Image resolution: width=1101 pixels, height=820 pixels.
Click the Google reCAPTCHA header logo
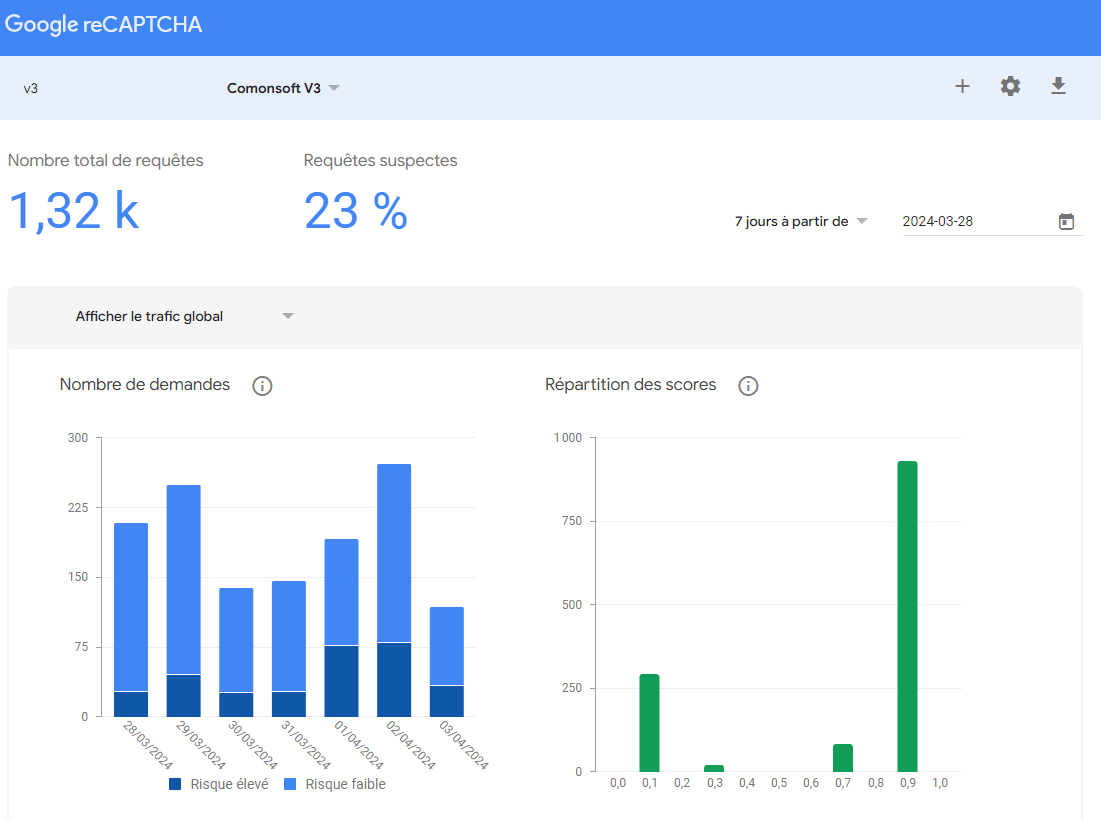pyautogui.click(x=104, y=24)
